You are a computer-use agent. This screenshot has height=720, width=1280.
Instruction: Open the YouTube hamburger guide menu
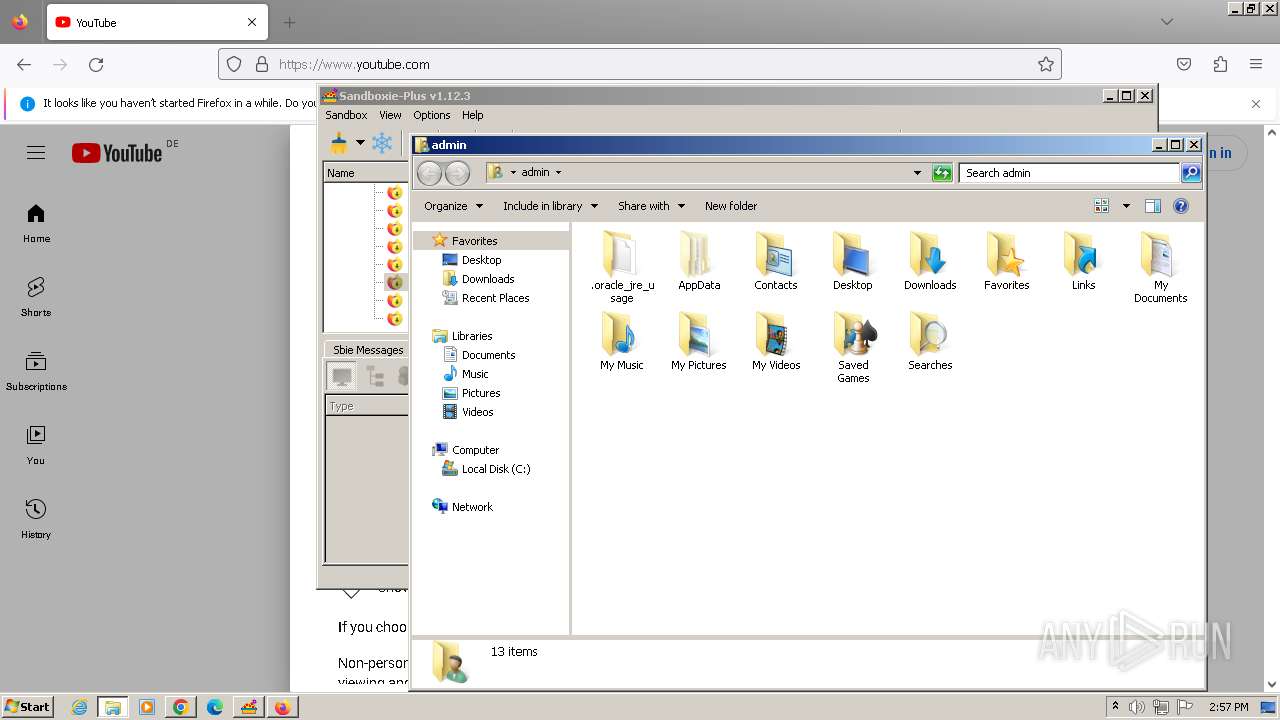36,152
